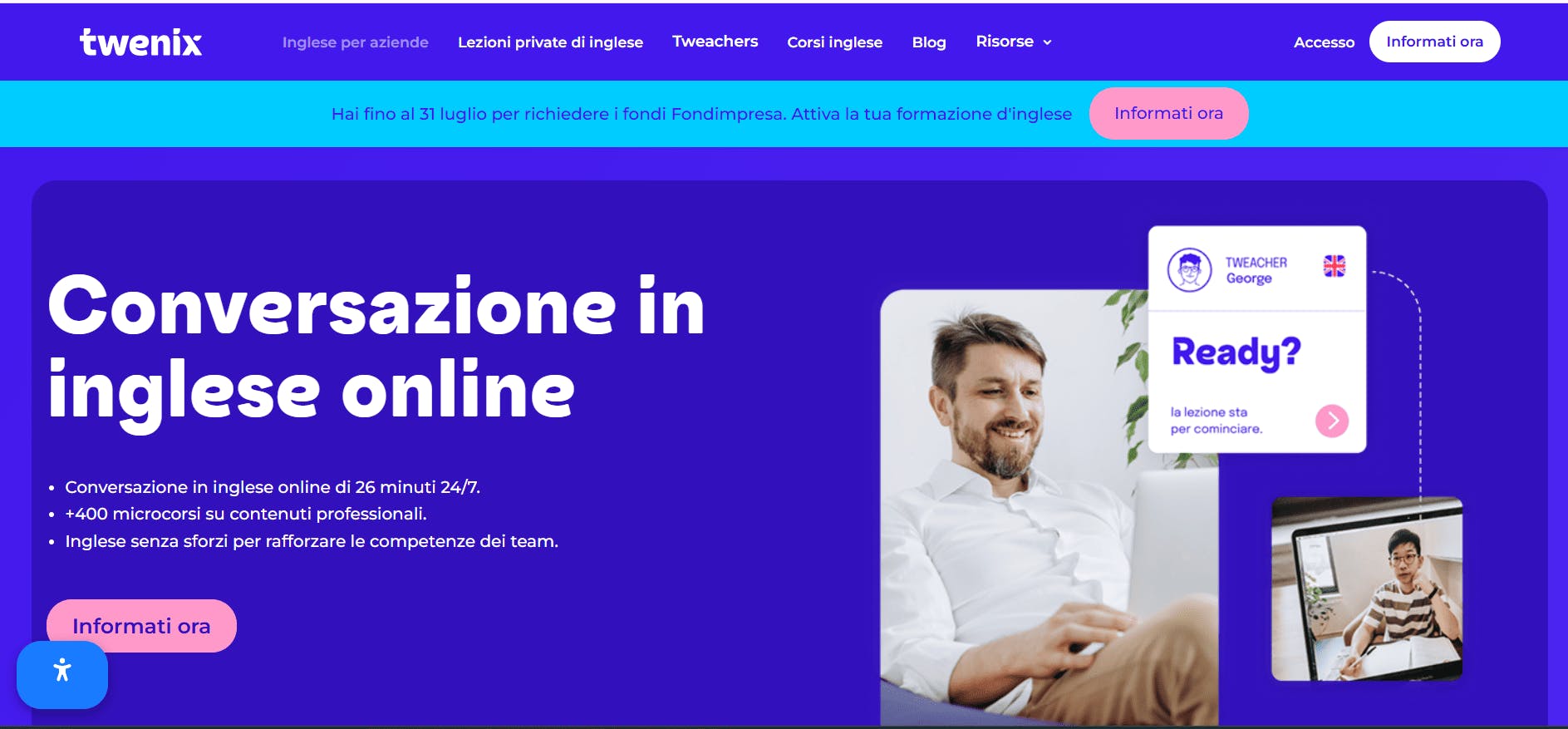1568x729 pixels.
Task: Go to Lezioni private di inglese
Action: click(550, 42)
